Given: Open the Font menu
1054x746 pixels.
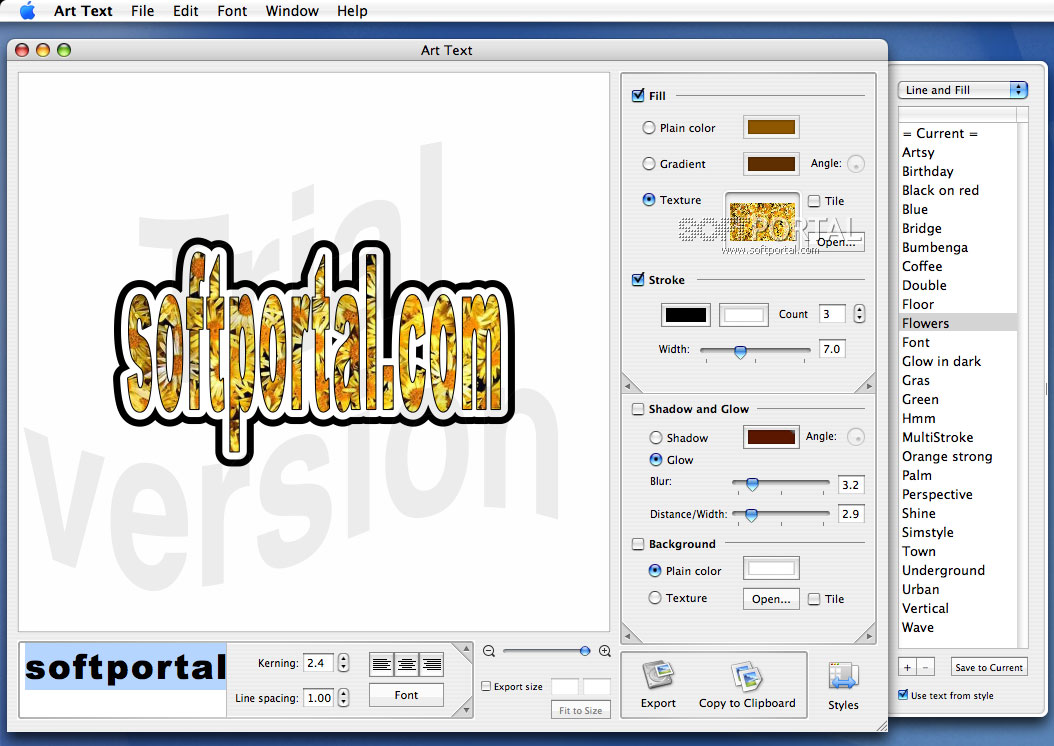Looking at the screenshot, I should click(232, 11).
